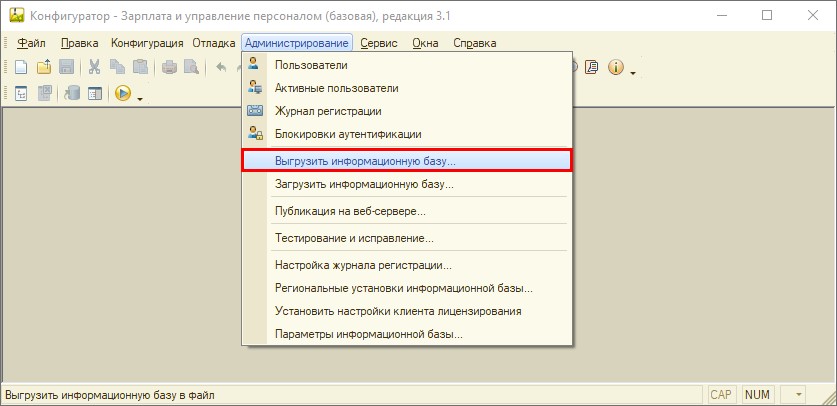The width and height of the screenshot is (837, 406).
Task: Click the Print printer icon
Action: [169, 67]
